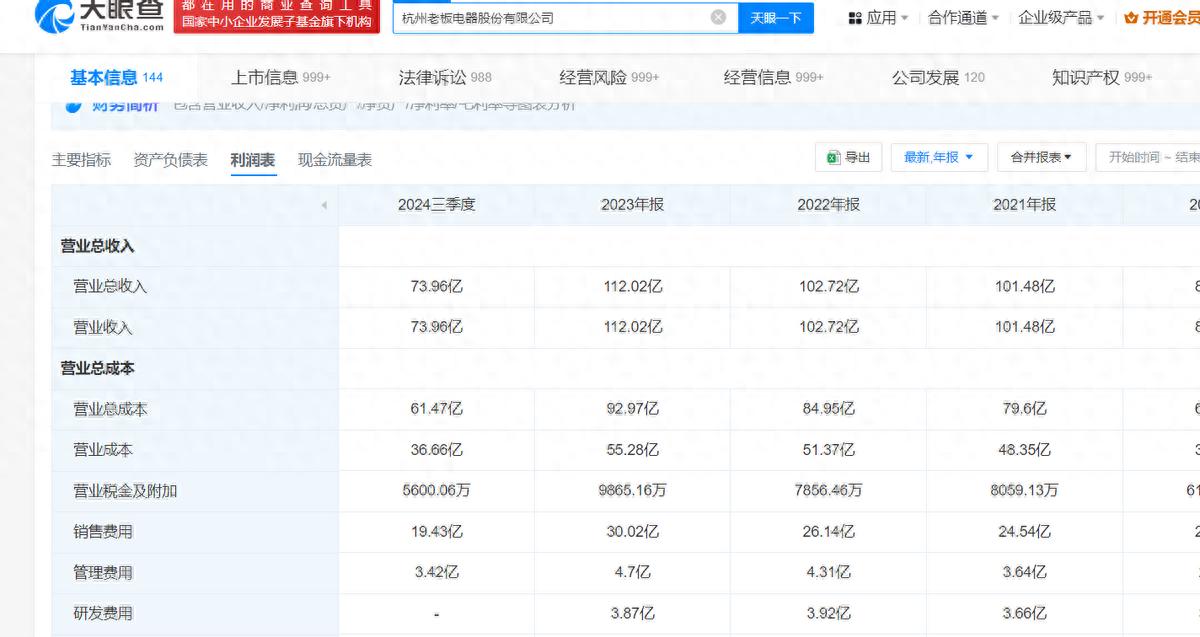Open the 最新,年报 dropdown

point(939,157)
